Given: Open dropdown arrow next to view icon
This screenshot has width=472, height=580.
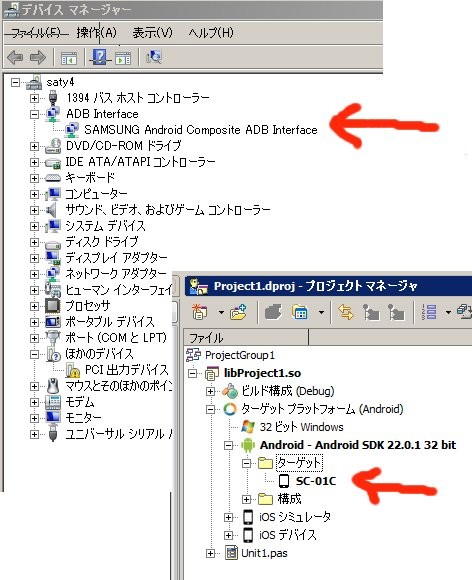Looking at the screenshot, I should tap(321, 313).
